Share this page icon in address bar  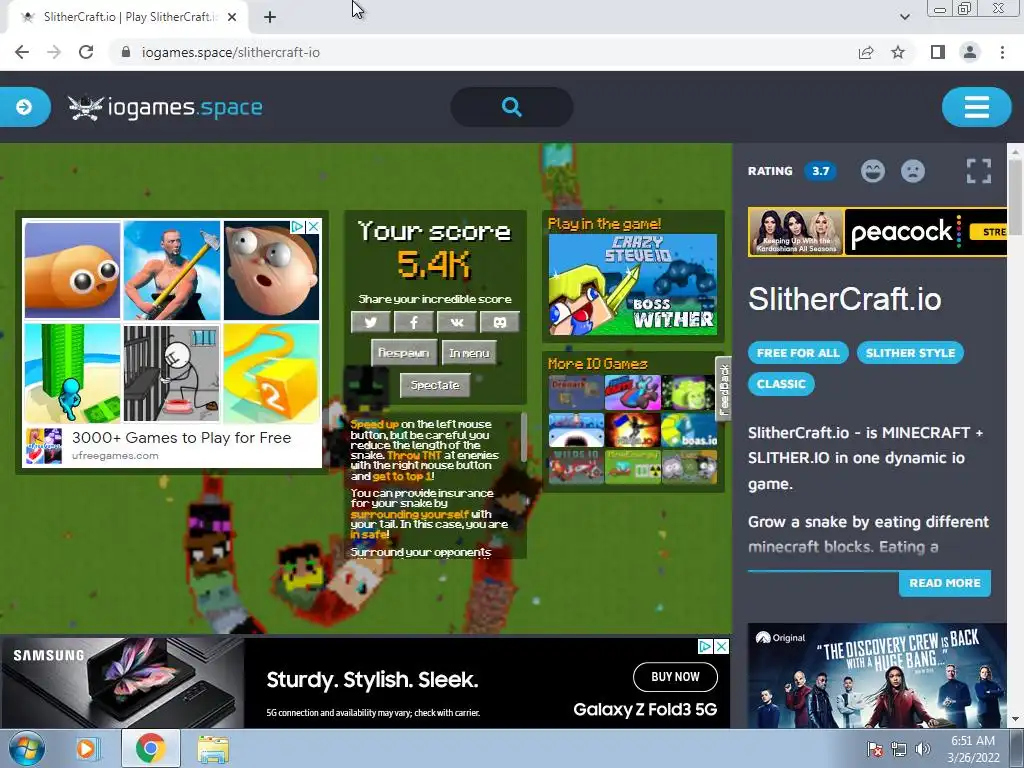pyautogui.click(x=866, y=52)
